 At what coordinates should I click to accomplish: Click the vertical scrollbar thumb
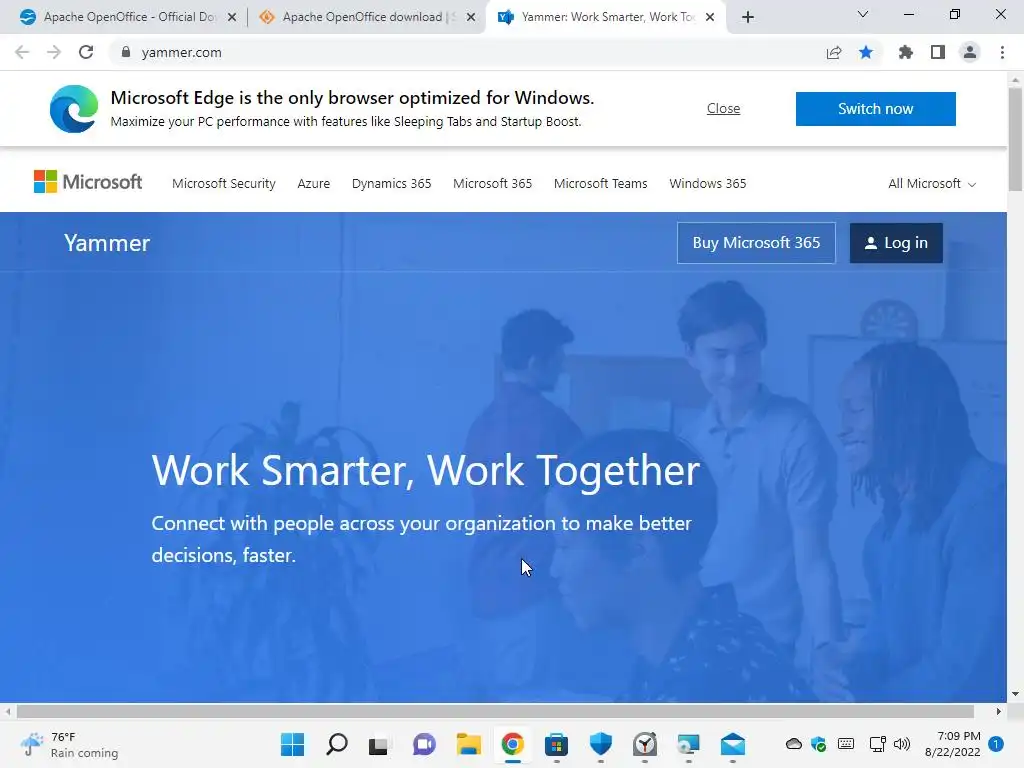coord(1015,138)
